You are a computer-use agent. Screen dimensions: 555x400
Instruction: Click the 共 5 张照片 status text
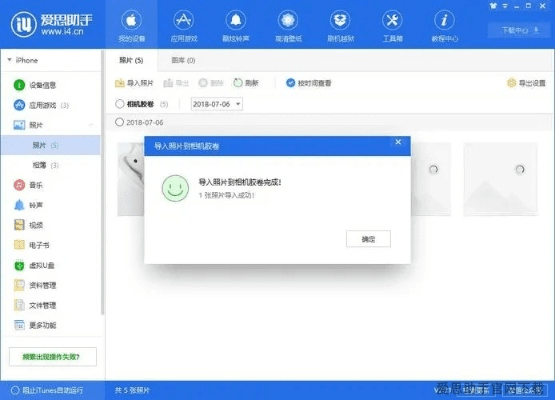click(132, 390)
